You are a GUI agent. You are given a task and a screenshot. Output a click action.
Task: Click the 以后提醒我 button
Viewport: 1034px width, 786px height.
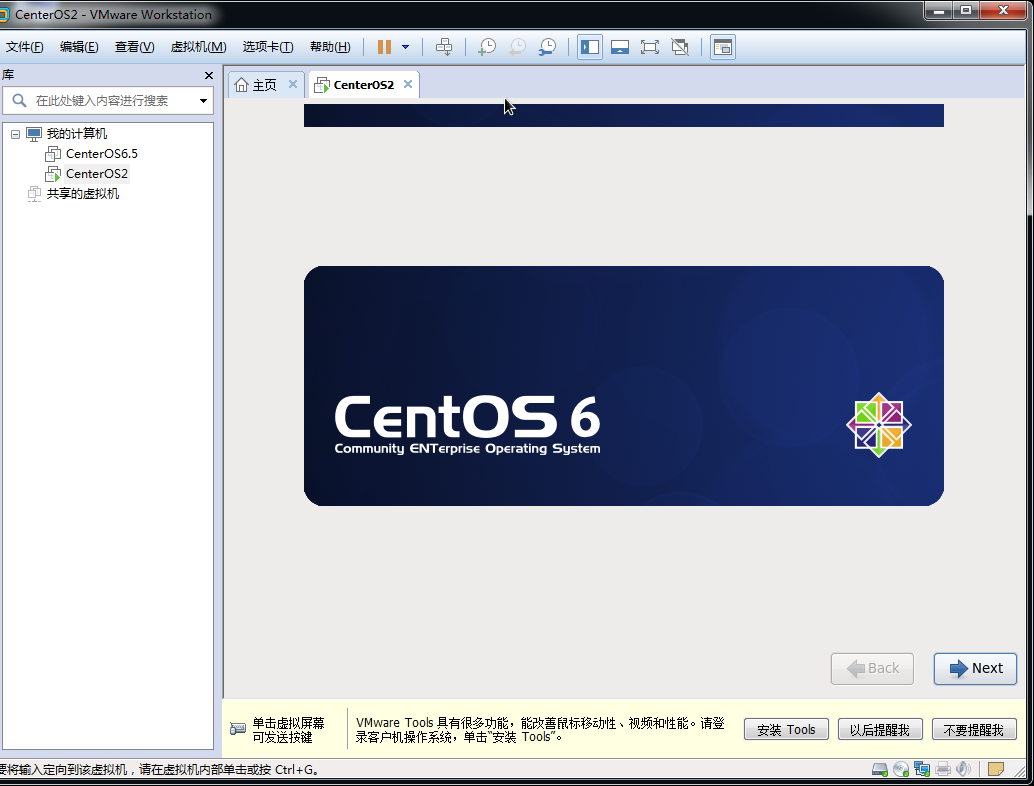(x=880, y=729)
